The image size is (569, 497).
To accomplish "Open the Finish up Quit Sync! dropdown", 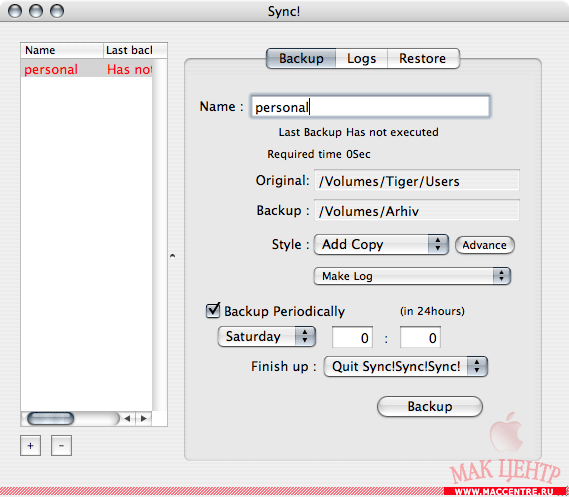I will coord(405,366).
